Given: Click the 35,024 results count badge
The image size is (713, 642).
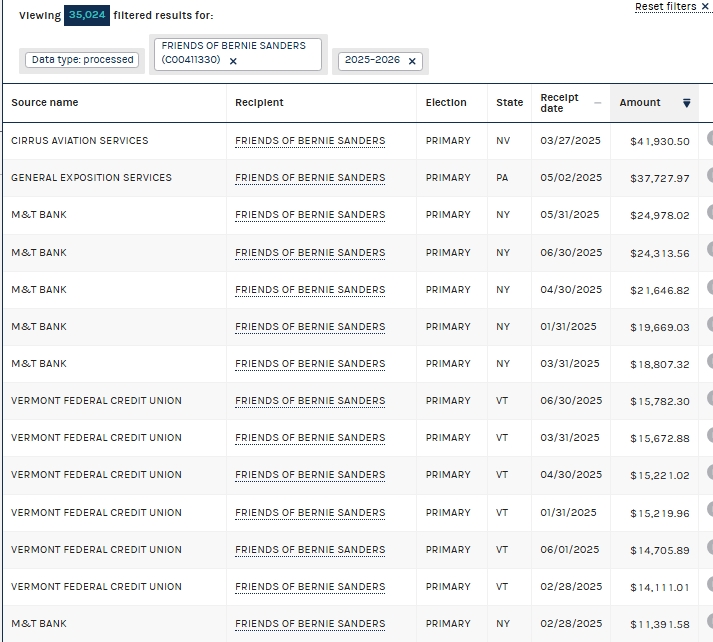Looking at the screenshot, I should pyautogui.click(x=87, y=15).
